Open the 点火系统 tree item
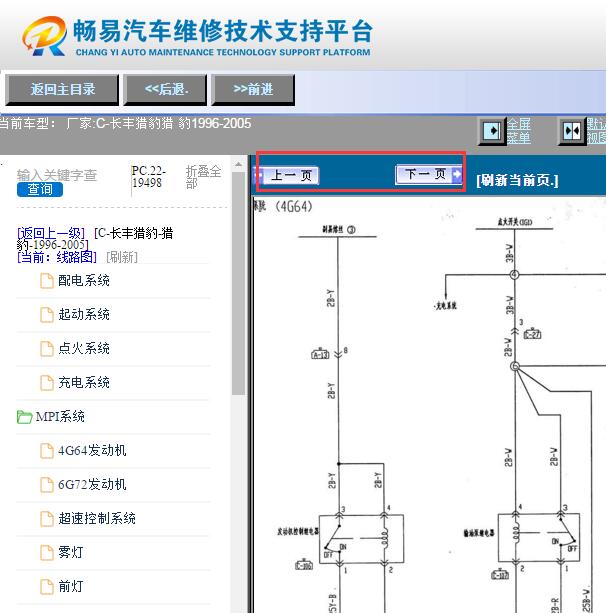Viewport: 606px width, 613px height. [84, 348]
